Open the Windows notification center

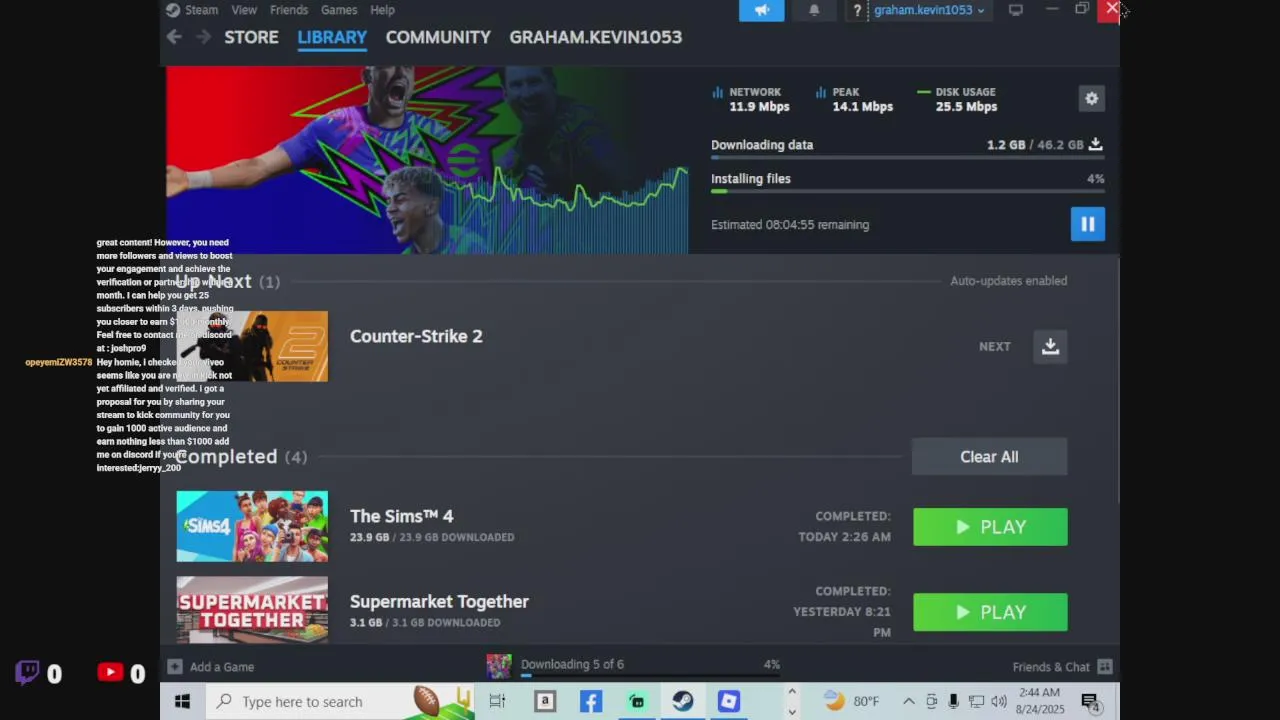coord(1091,702)
